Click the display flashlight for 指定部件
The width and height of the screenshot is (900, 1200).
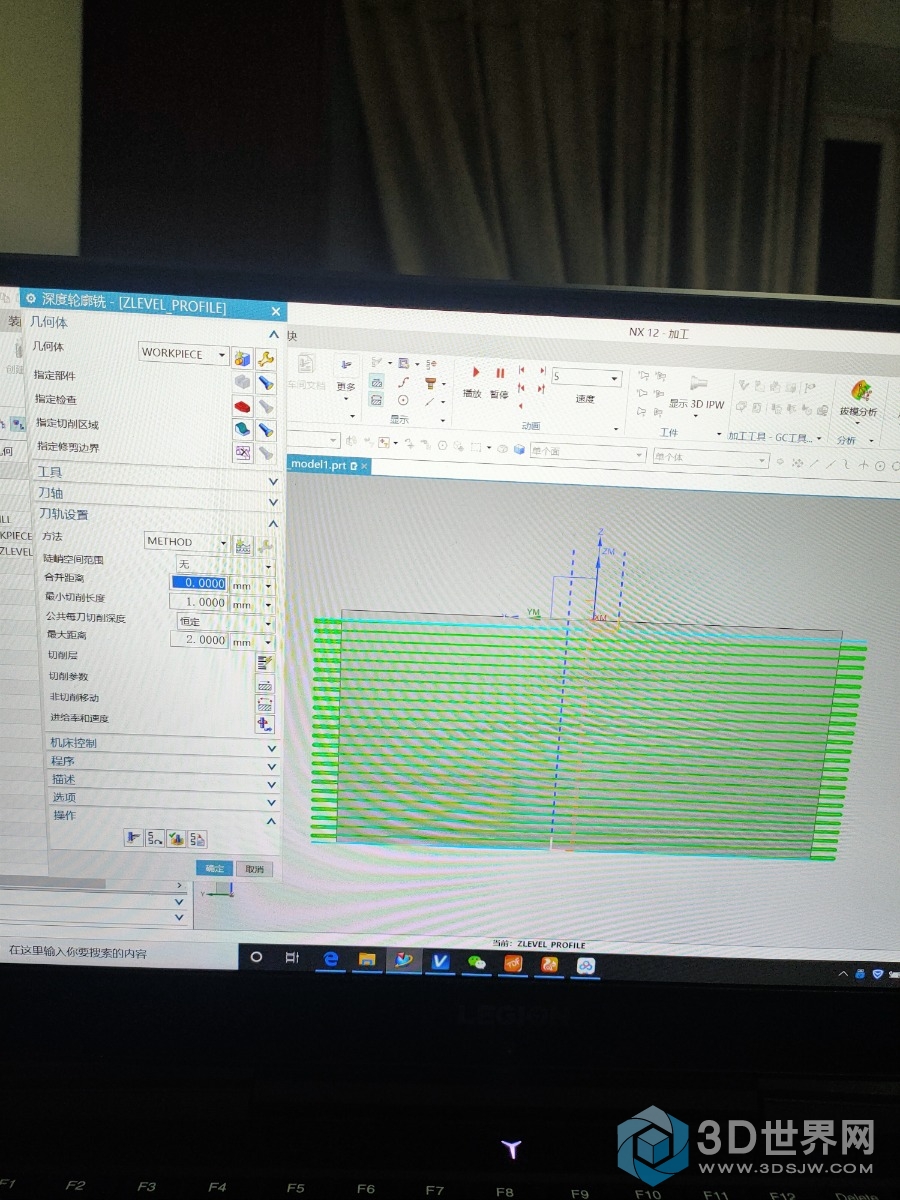[x=266, y=382]
